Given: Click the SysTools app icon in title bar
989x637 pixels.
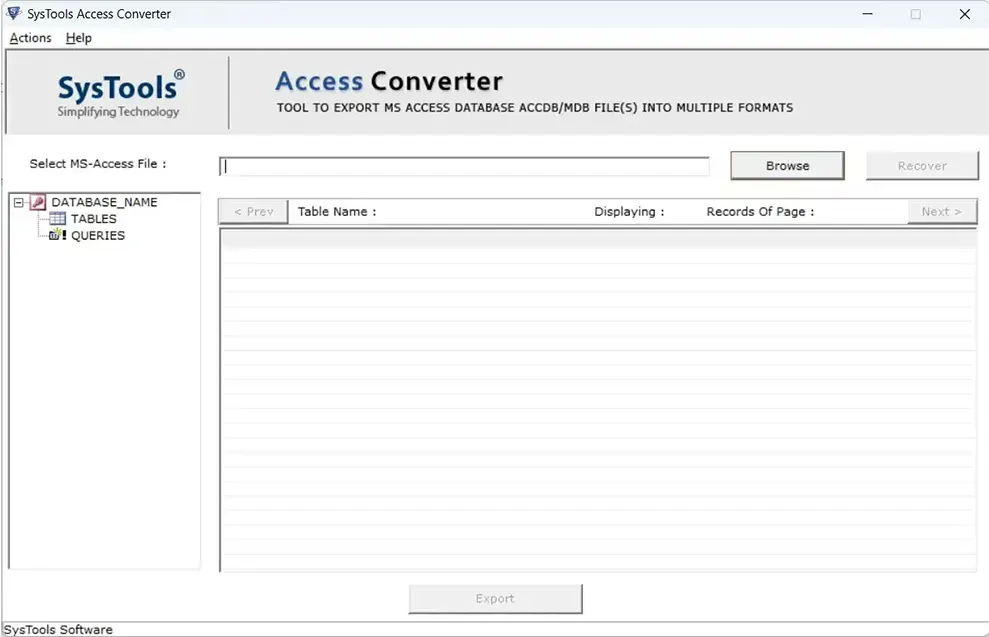Looking at the screenshot, I should pos(14,14).
